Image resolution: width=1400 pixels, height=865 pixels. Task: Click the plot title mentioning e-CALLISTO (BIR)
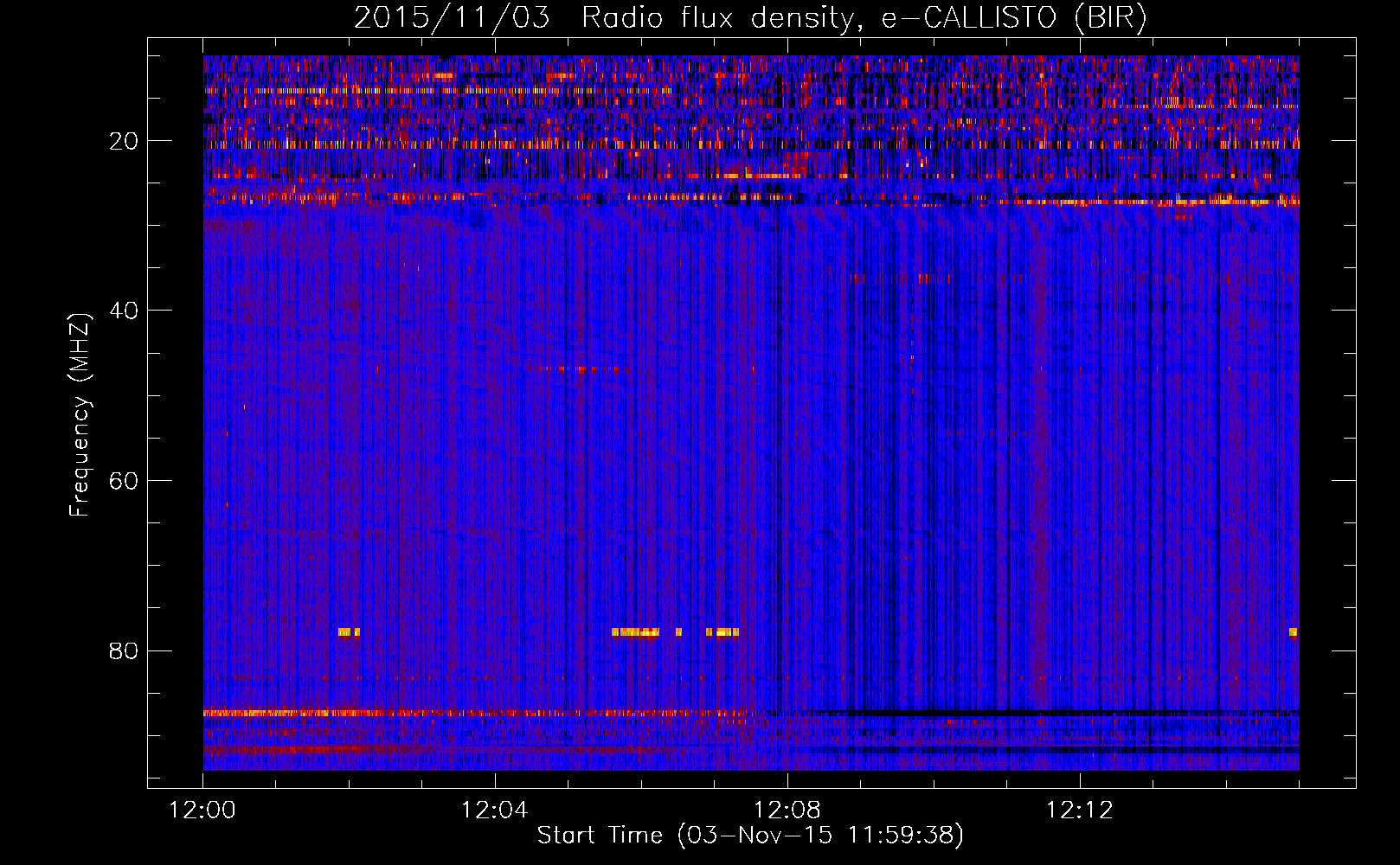750,18
